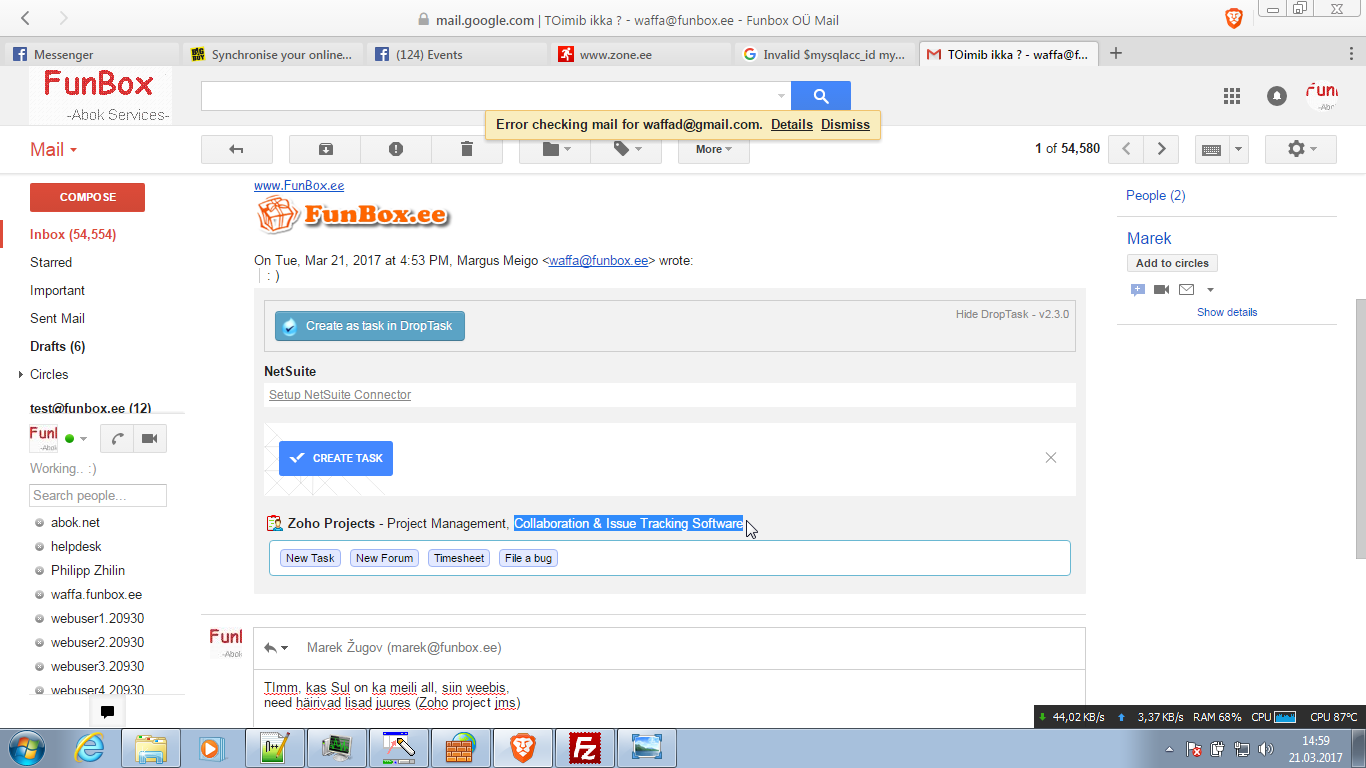Click the Zoho New Task button
This screenshot has width=1366, height=768.
click(x=310, y=558)
